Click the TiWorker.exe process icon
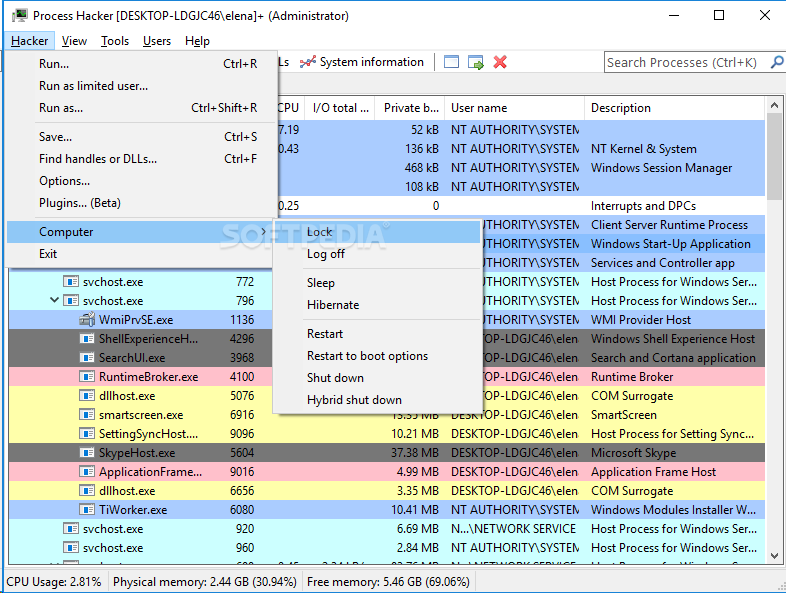This screenshot has width=786, height=593. [x=87, y=510]
